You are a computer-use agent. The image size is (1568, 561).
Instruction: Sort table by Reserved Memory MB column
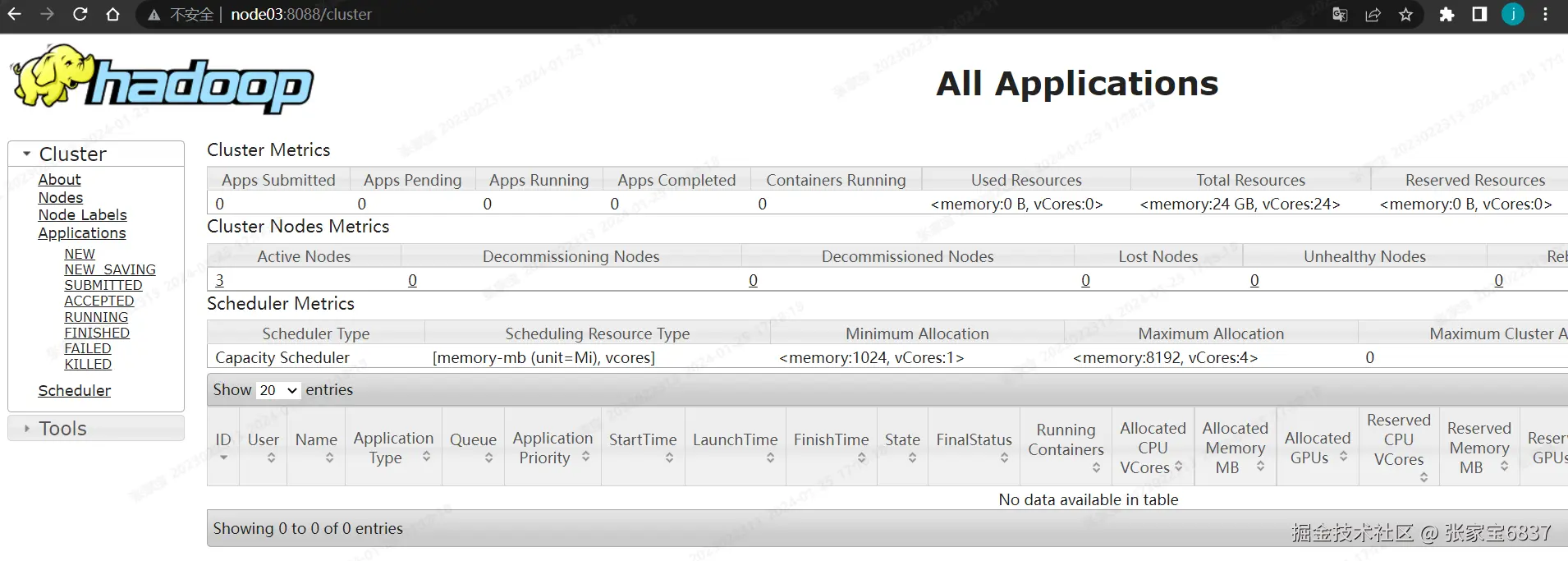1479,446
